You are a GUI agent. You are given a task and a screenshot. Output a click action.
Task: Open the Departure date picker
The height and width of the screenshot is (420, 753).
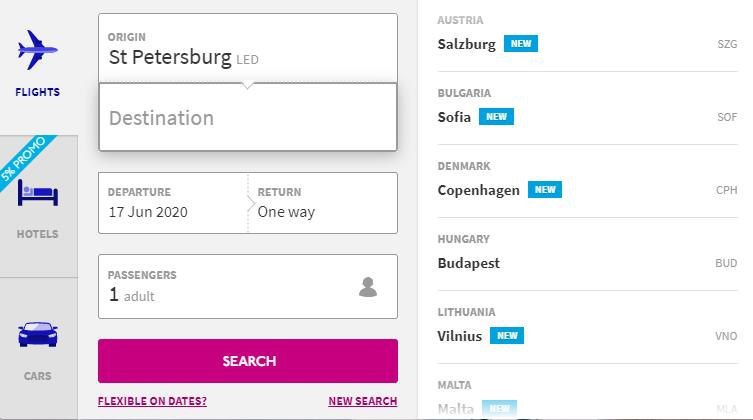[173, 203]
